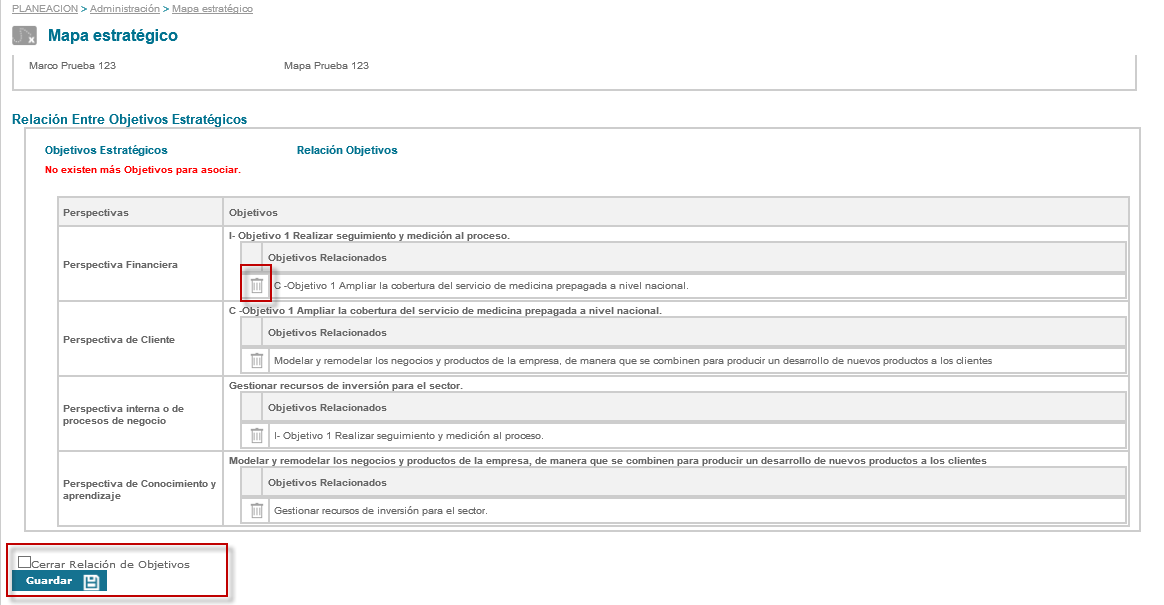This screenshot has width=1164, height=605.
Task: Remove related objective in Perspectiva interna row
Action: coord(257,436)
